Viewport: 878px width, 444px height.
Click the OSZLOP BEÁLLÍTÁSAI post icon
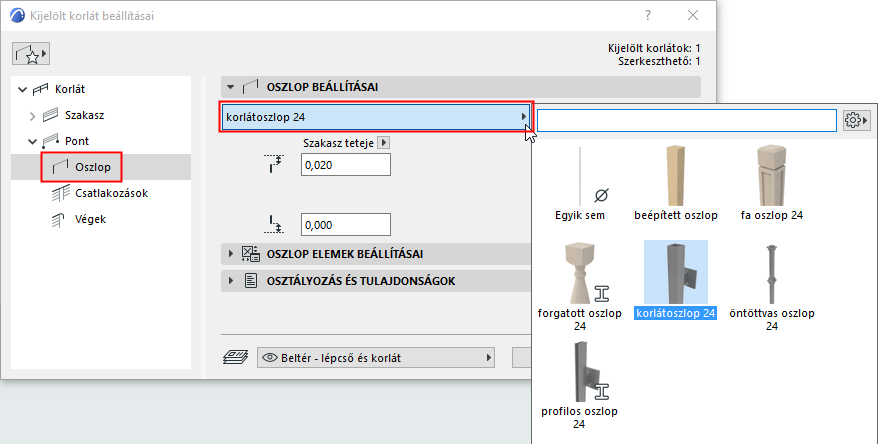[x=250, y=87]
